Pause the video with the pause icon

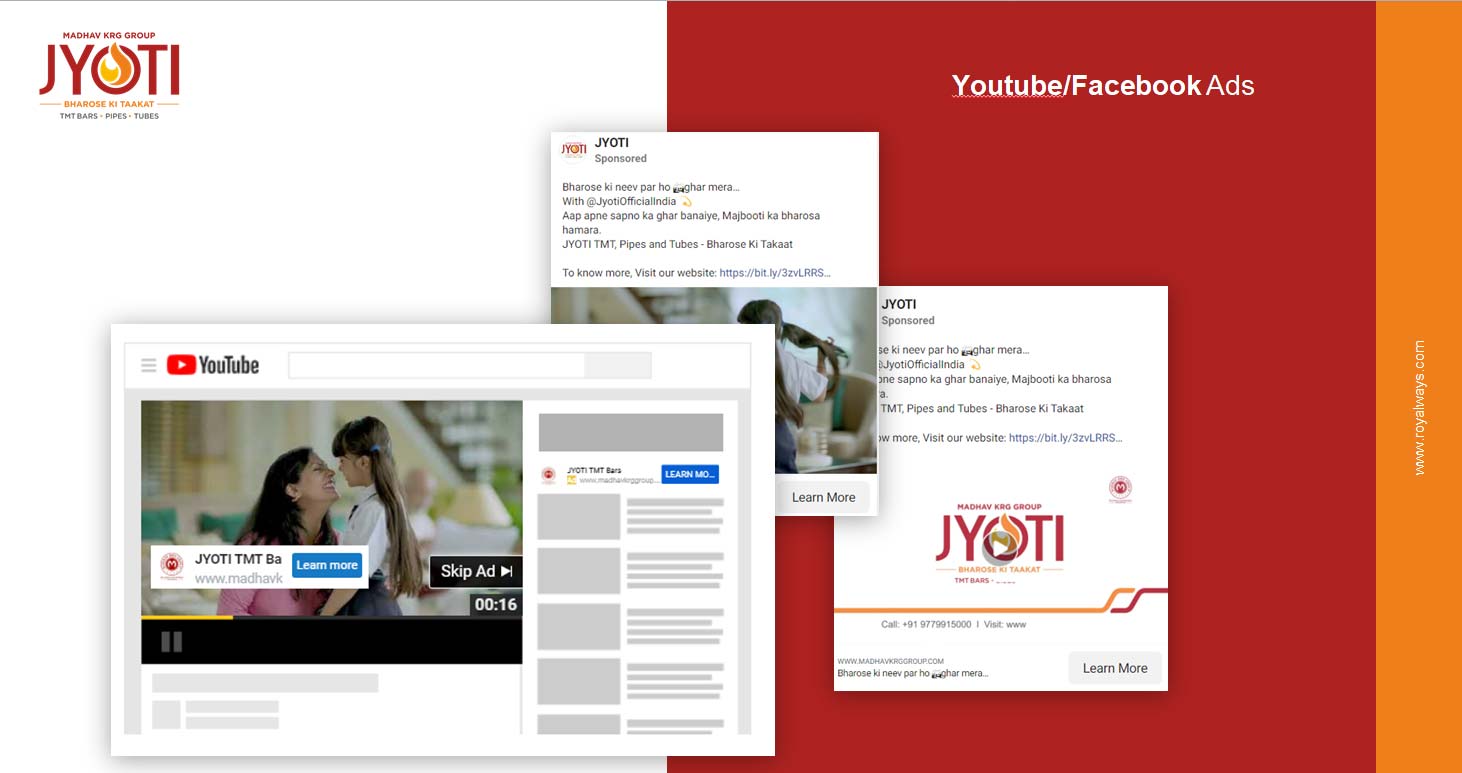(171, 642)
